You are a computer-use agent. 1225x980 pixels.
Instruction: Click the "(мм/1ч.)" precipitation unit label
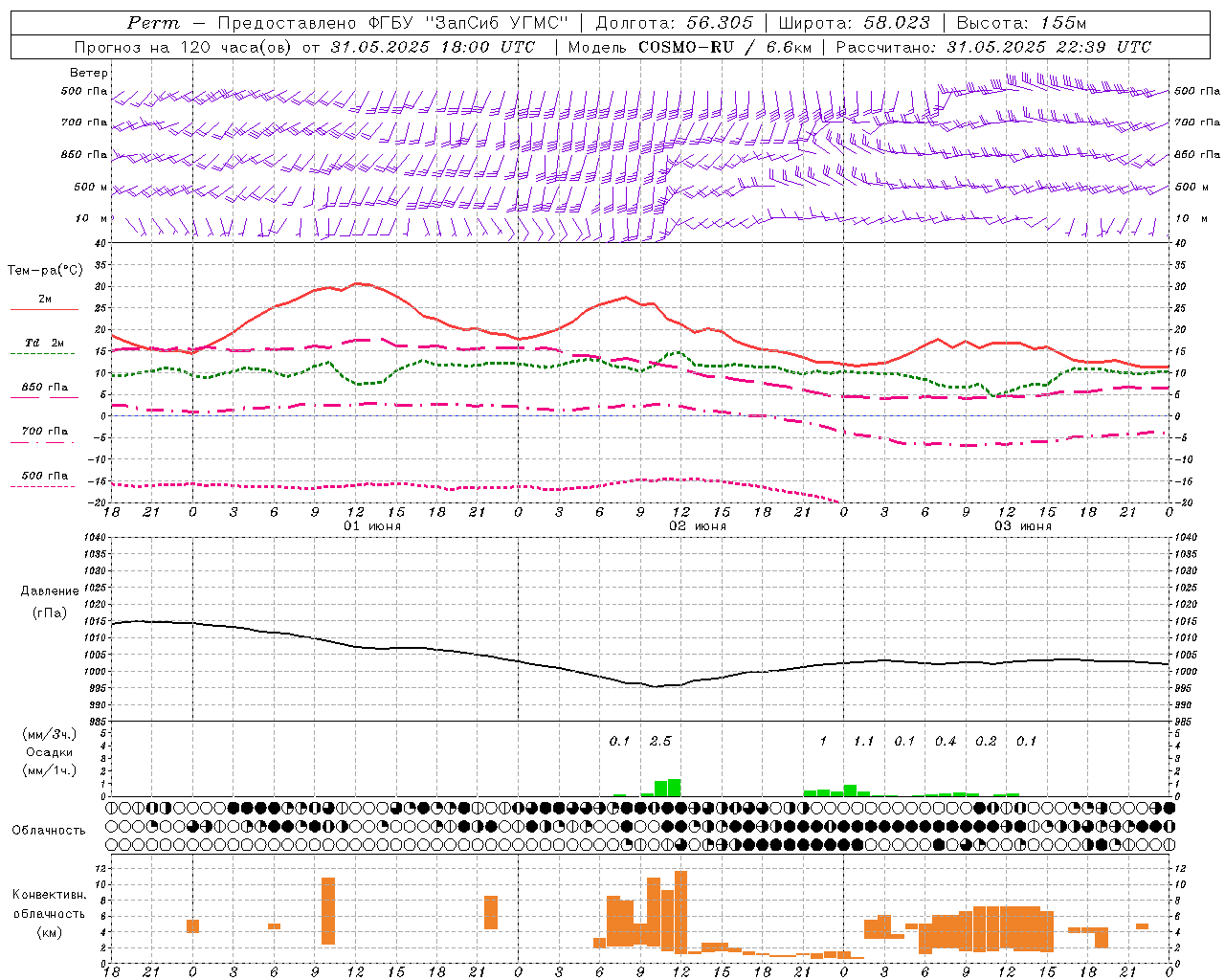pos(50,770)
